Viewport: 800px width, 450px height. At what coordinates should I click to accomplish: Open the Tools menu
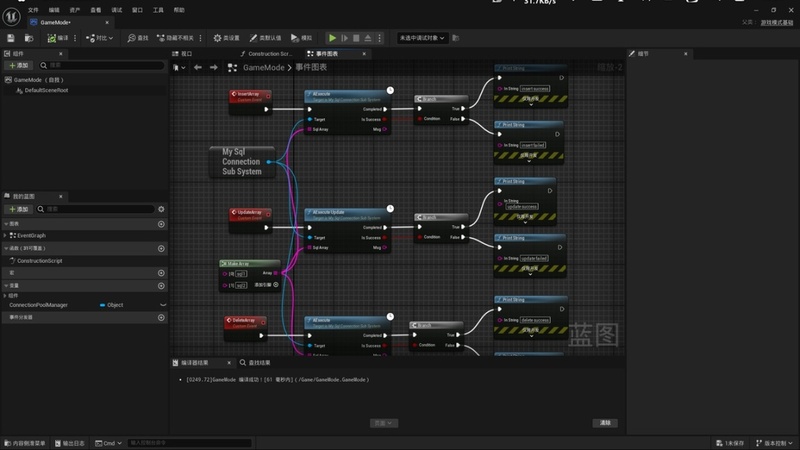tap(158, 10)
